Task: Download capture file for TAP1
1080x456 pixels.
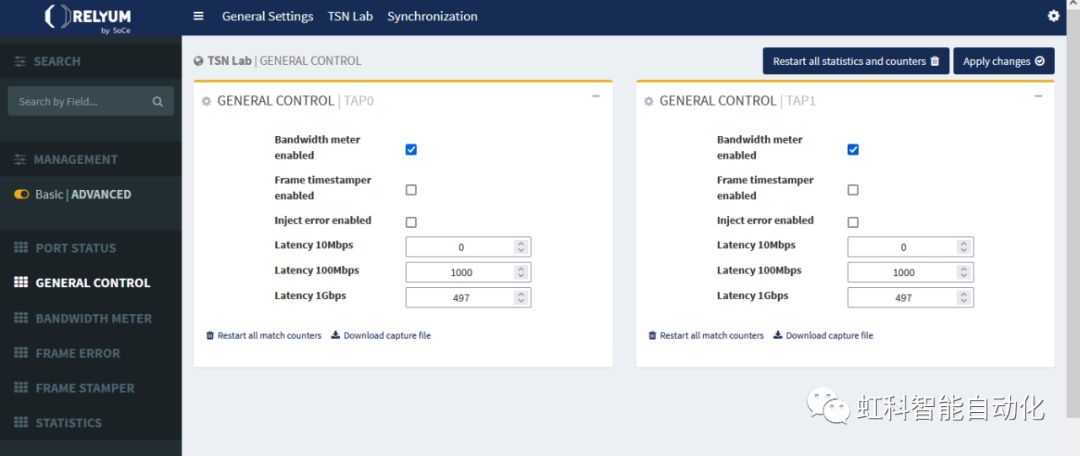Action: click(x=823, y=335)
